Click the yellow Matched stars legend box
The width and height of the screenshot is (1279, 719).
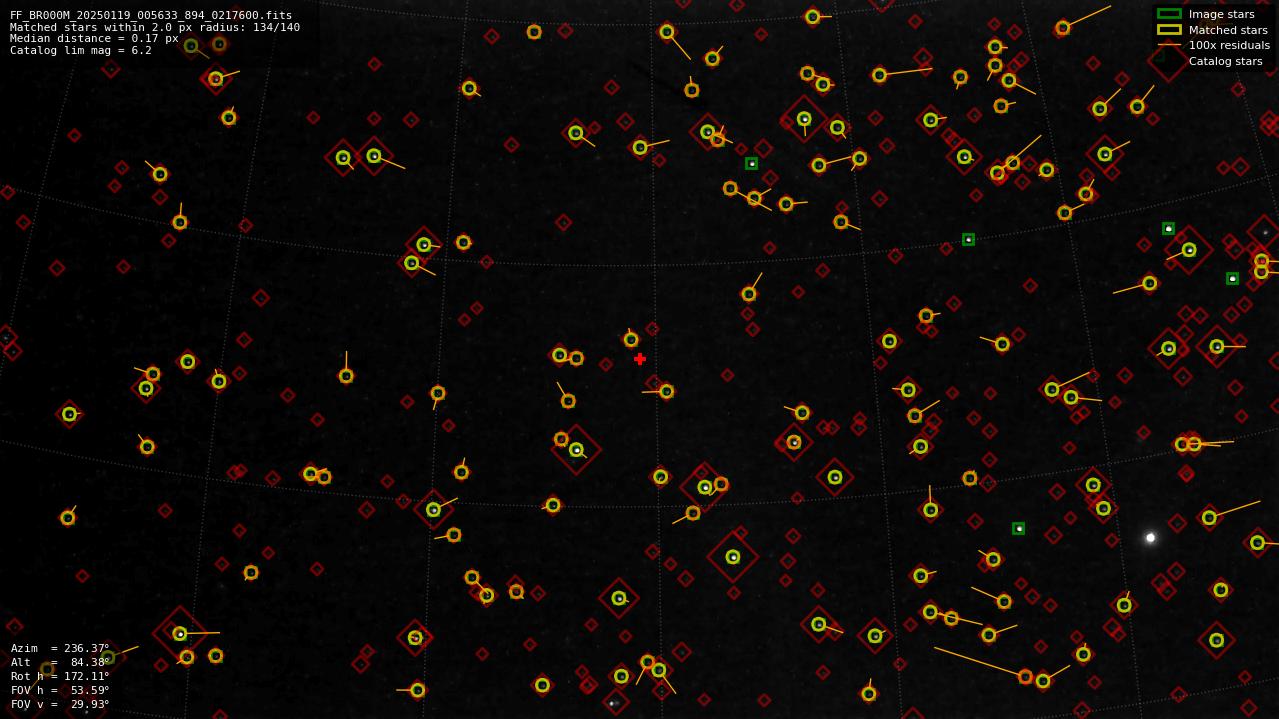point(1169,30)
